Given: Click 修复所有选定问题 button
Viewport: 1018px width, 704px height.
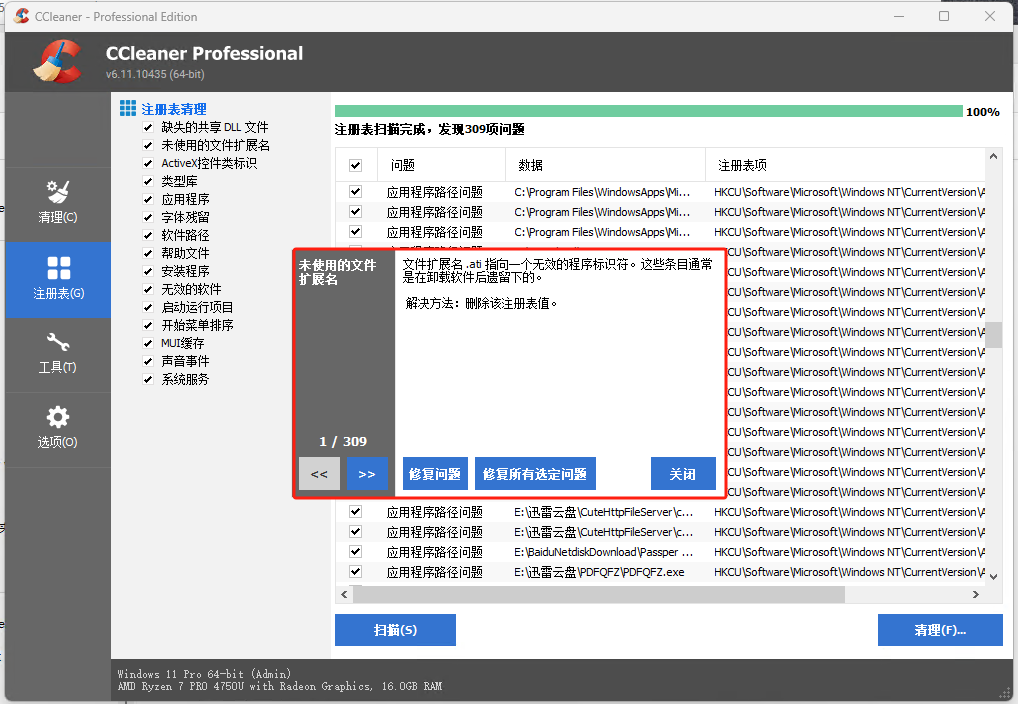Looking at the screenshot, I should (535, 474).
